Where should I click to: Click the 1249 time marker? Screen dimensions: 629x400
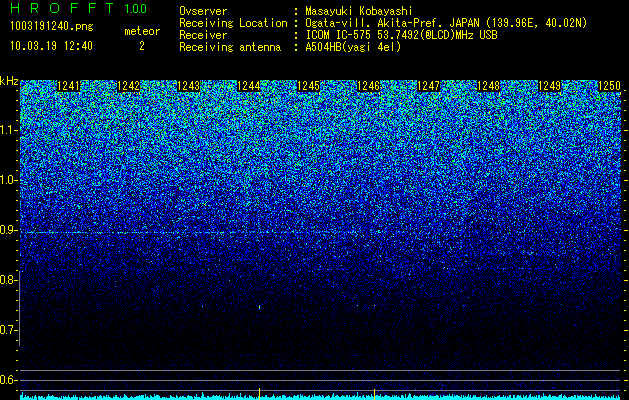(x=549, y=86)
